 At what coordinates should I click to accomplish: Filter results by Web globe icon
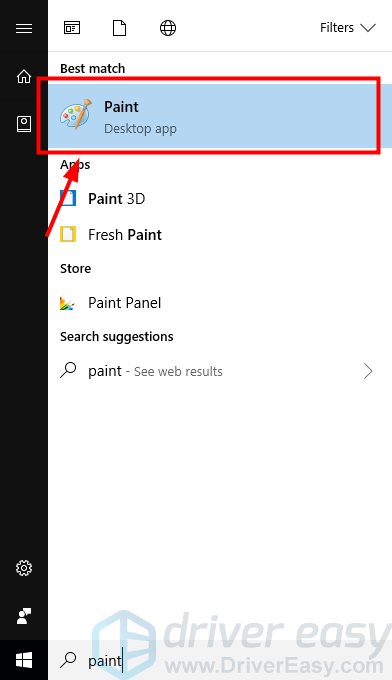[x=168, y=28]
